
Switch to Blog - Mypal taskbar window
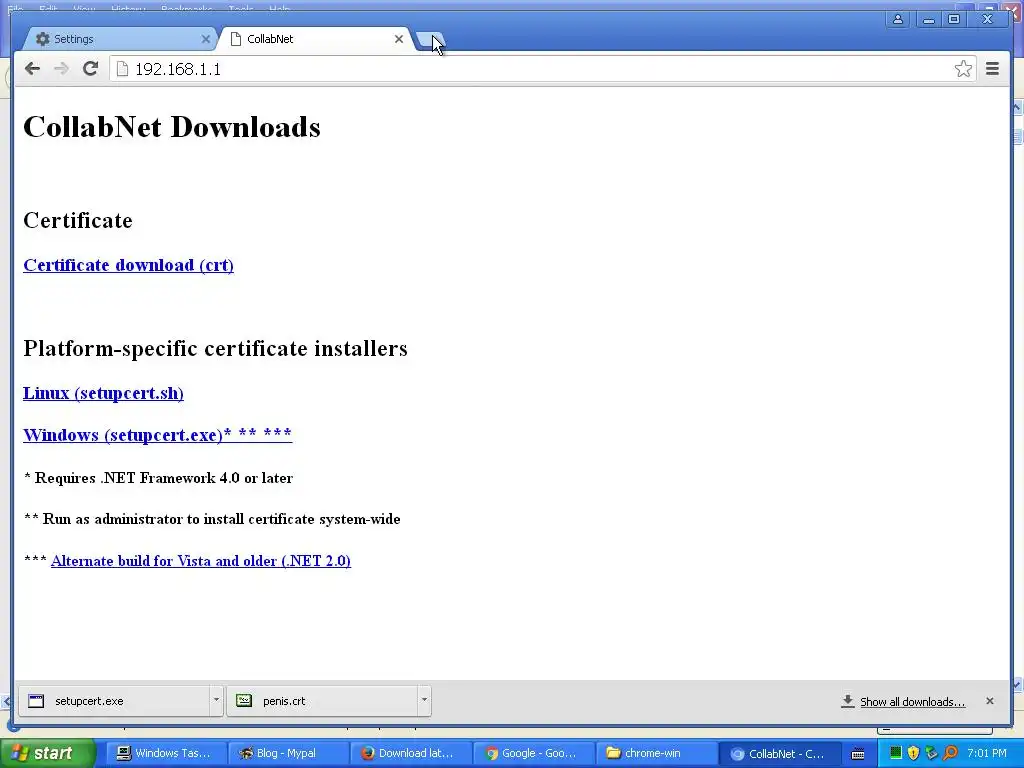288,753
